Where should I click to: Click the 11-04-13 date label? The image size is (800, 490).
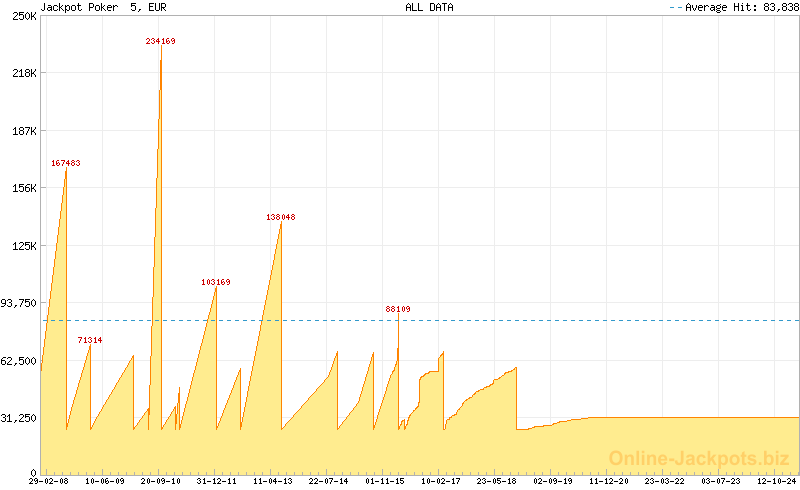tap(272, 481)
